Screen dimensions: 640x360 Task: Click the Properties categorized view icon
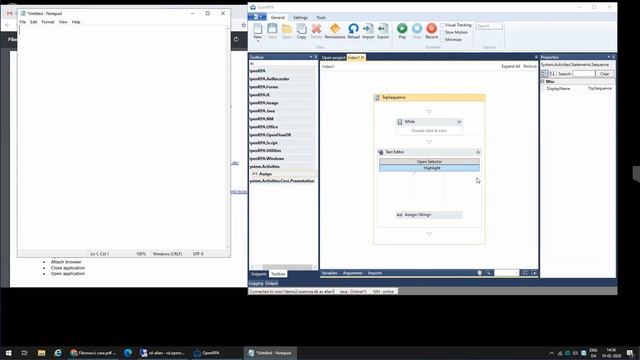pos(544,74)
